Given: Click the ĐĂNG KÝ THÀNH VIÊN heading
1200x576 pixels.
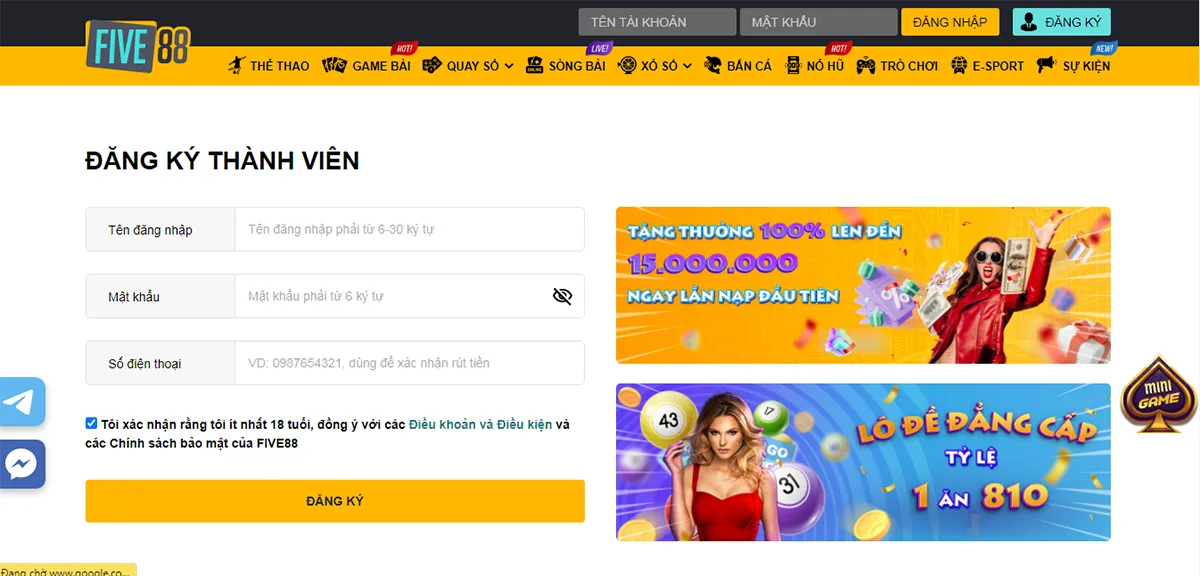Looking at the screenshot, I should (x=222, y=160).
